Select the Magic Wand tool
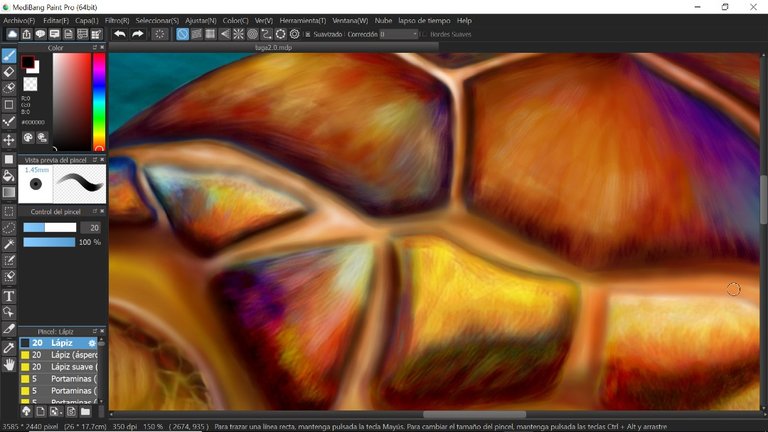The height and width of the screenshot is (432, 768). click(x=9, y=244)
